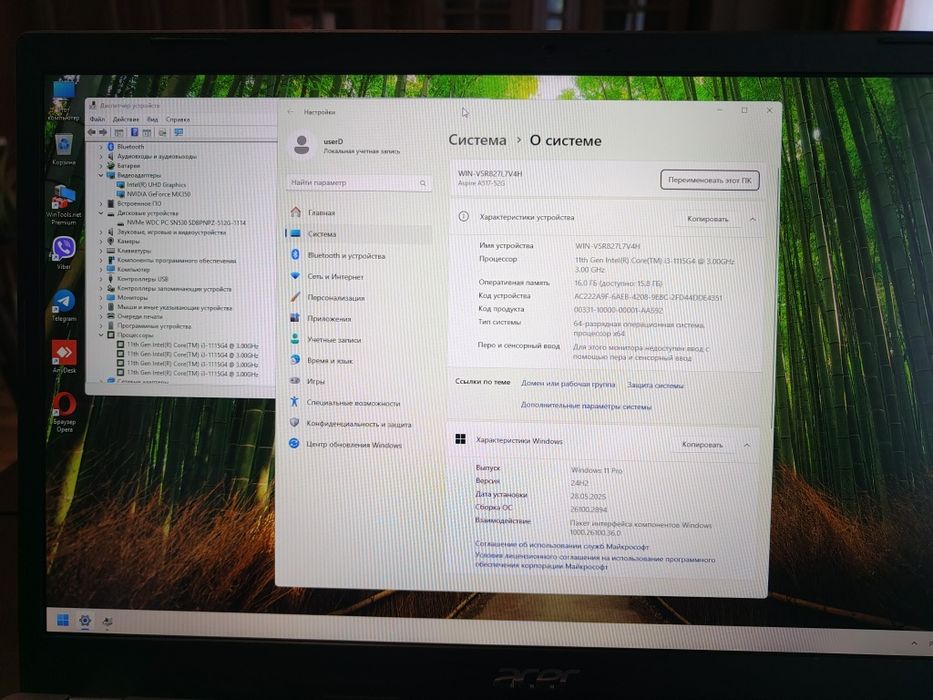This screenshot has height=700, width=933.
Task: Click the blue Help icon in Device Manager toolbar
Action: 134,132
